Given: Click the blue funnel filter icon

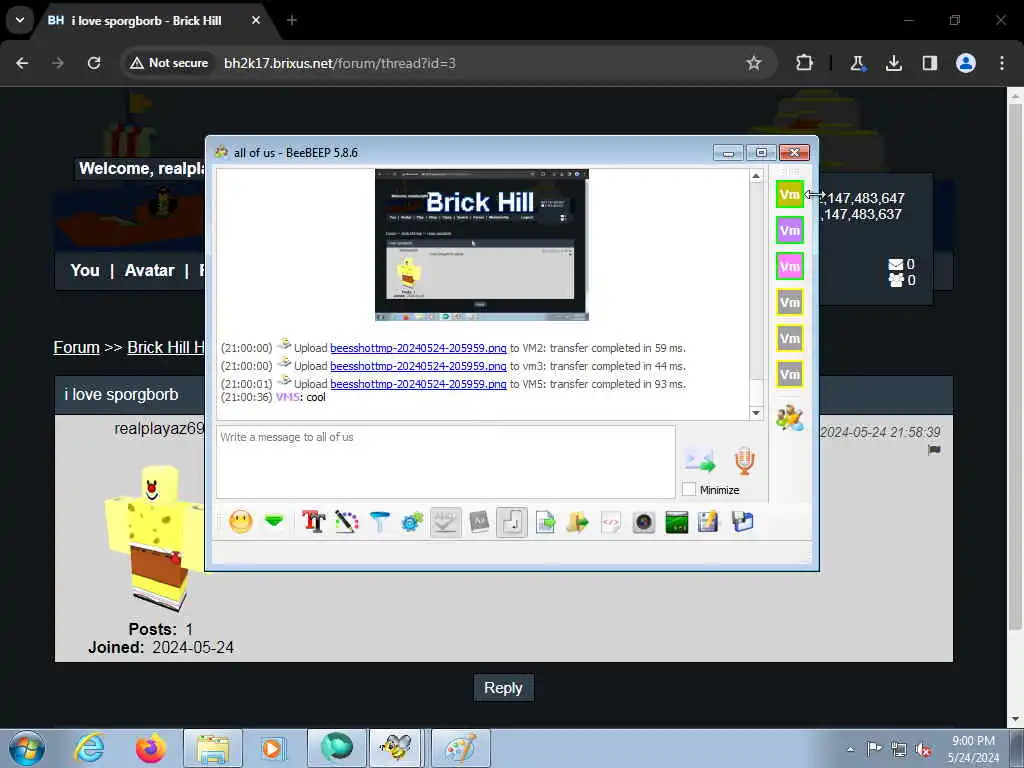Looking at the screenshot, I should [x=379, y=522].
